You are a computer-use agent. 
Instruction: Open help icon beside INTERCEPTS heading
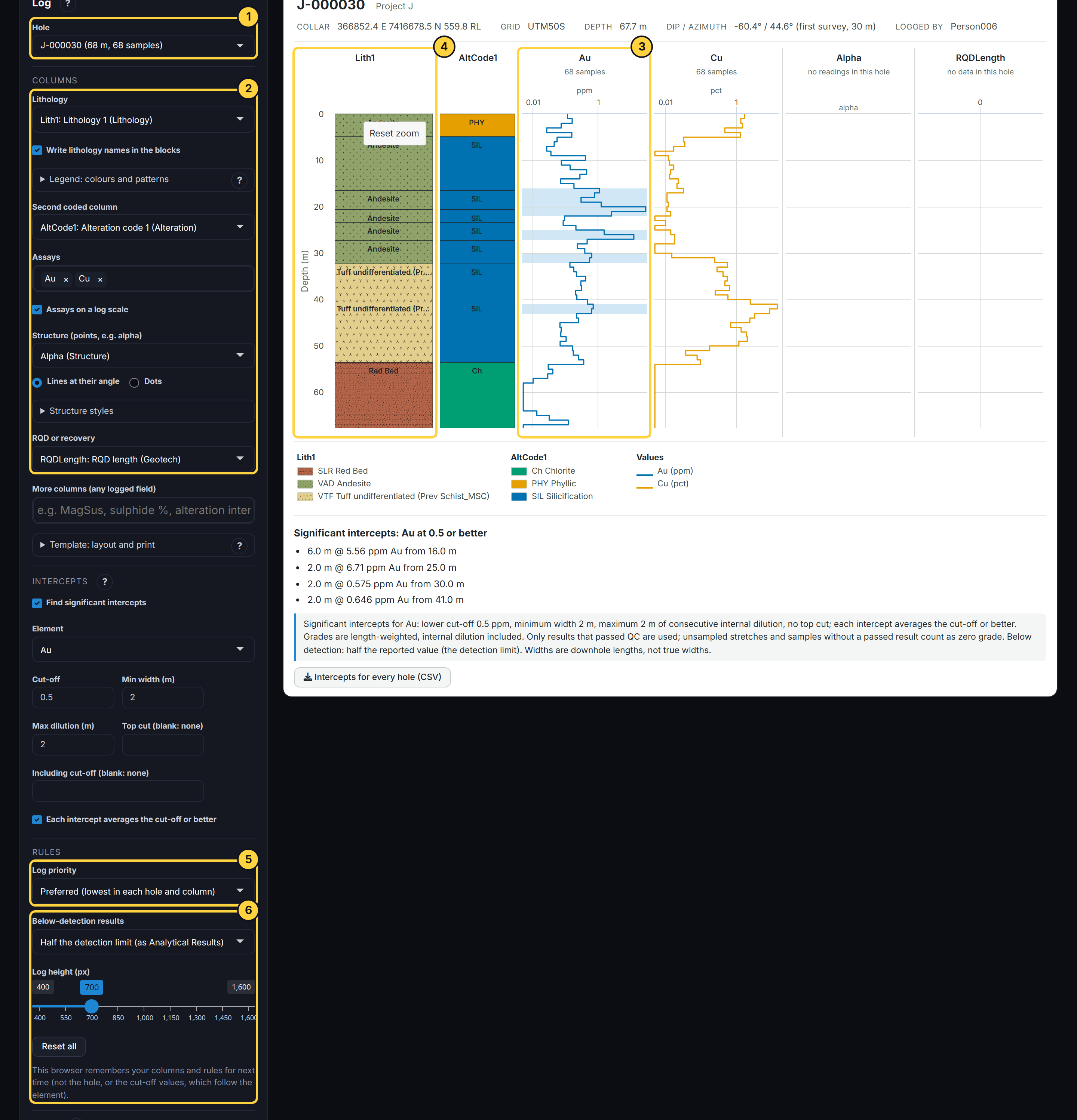105,582
